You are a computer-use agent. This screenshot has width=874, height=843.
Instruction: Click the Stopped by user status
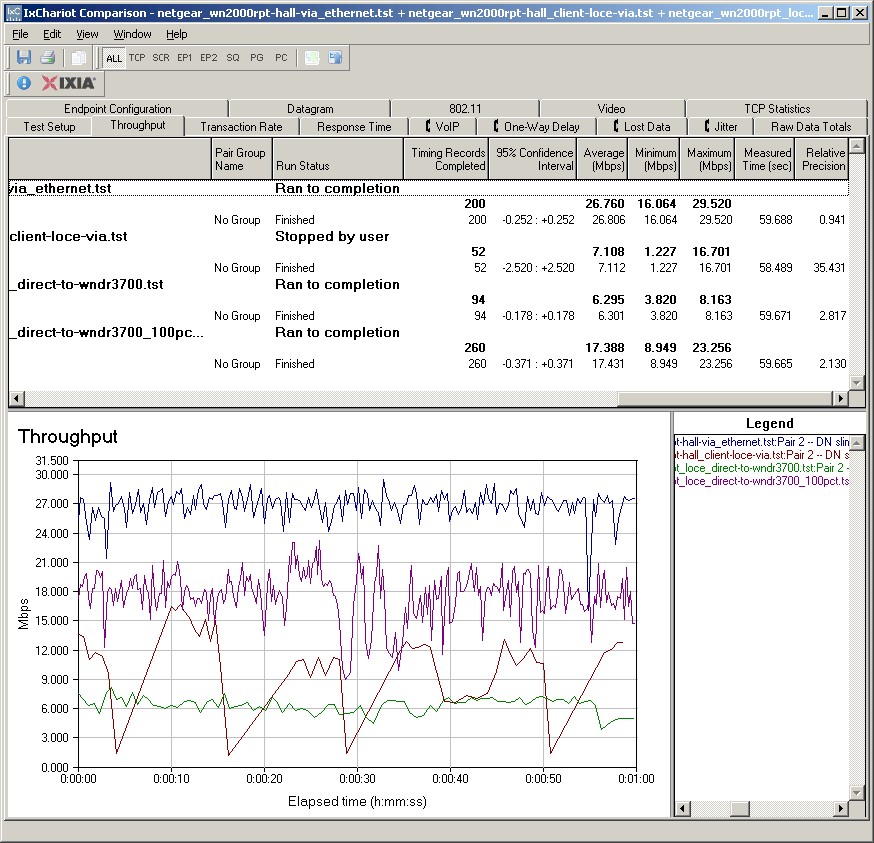pyautogui.click(x=332, y=236)
